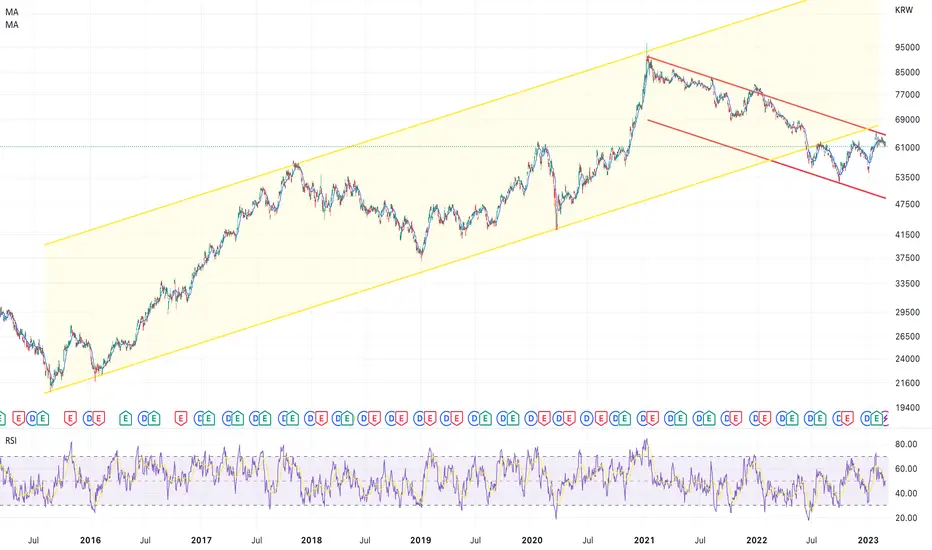Click the 33500 price axis label
Screen dimensions: 932x550
click(x=908, y=284)
